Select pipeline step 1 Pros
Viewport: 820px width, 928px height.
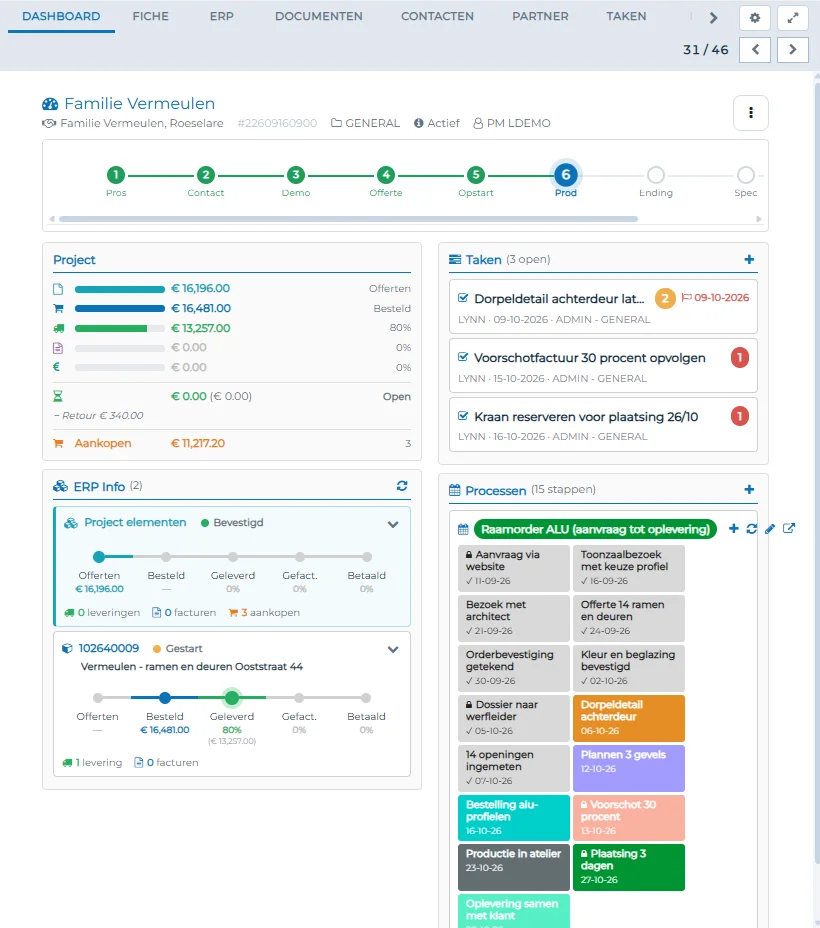tap(116, 175)
